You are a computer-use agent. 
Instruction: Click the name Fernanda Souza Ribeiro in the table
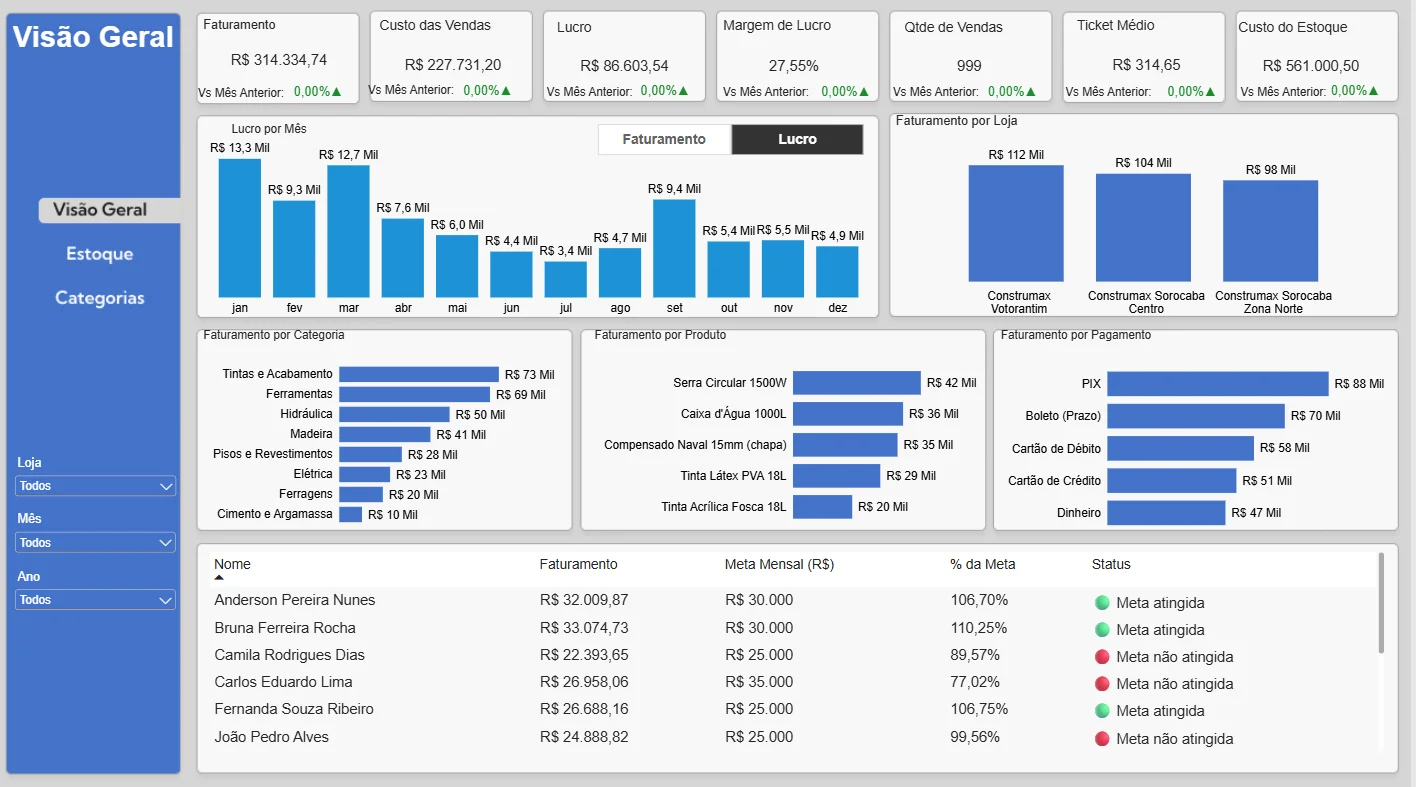[294, 709]
